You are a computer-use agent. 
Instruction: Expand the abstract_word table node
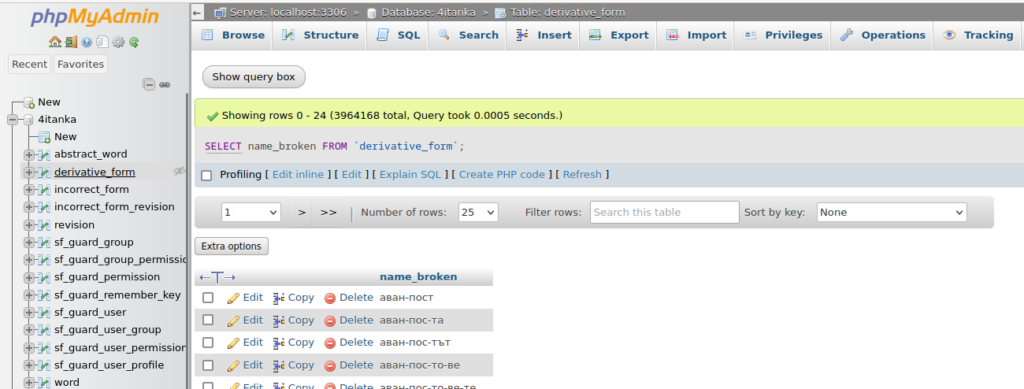tap(29, 155)
